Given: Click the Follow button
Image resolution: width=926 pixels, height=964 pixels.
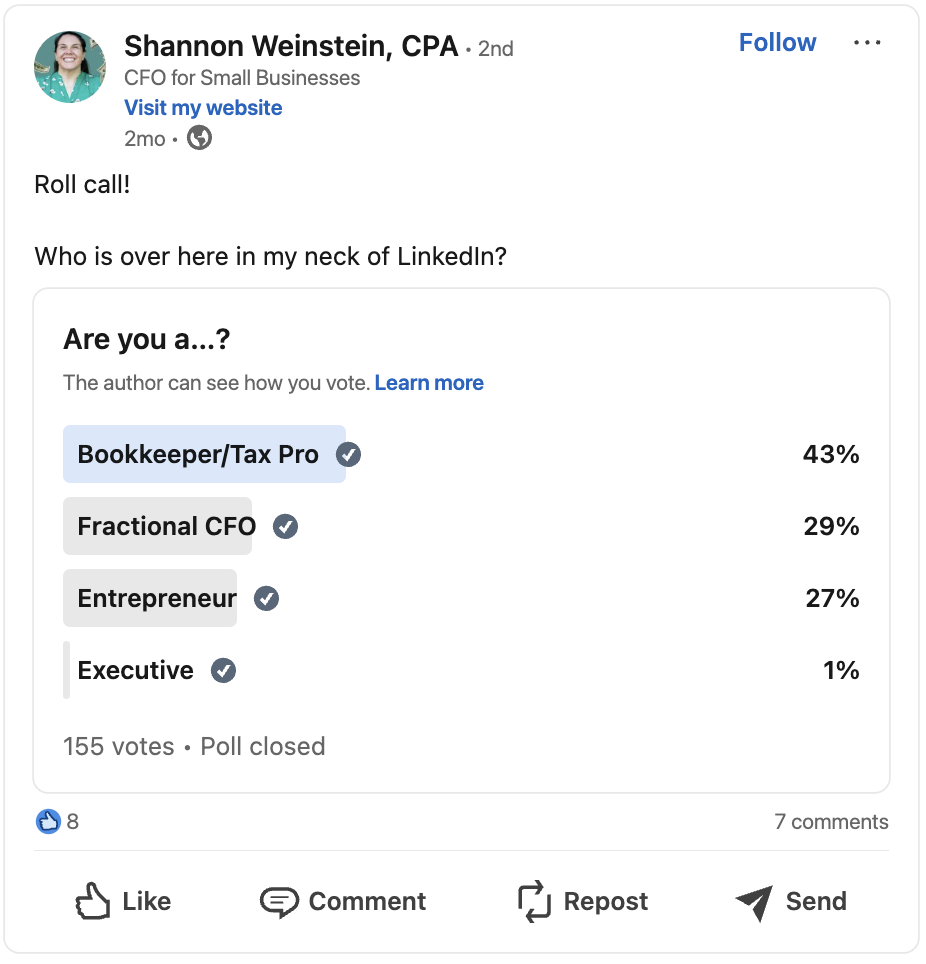Looking at the screenshot, I should [777, 42].
